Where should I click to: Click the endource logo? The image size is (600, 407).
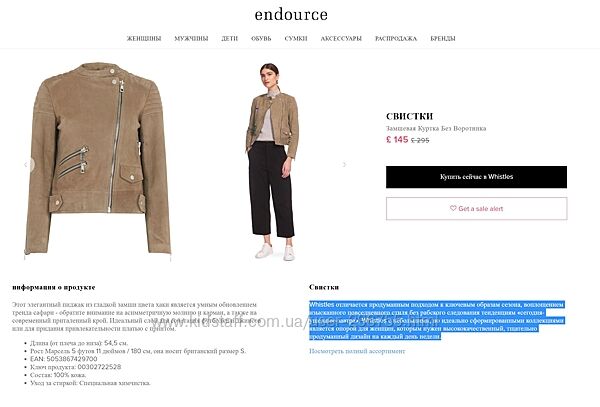point(291,15)
